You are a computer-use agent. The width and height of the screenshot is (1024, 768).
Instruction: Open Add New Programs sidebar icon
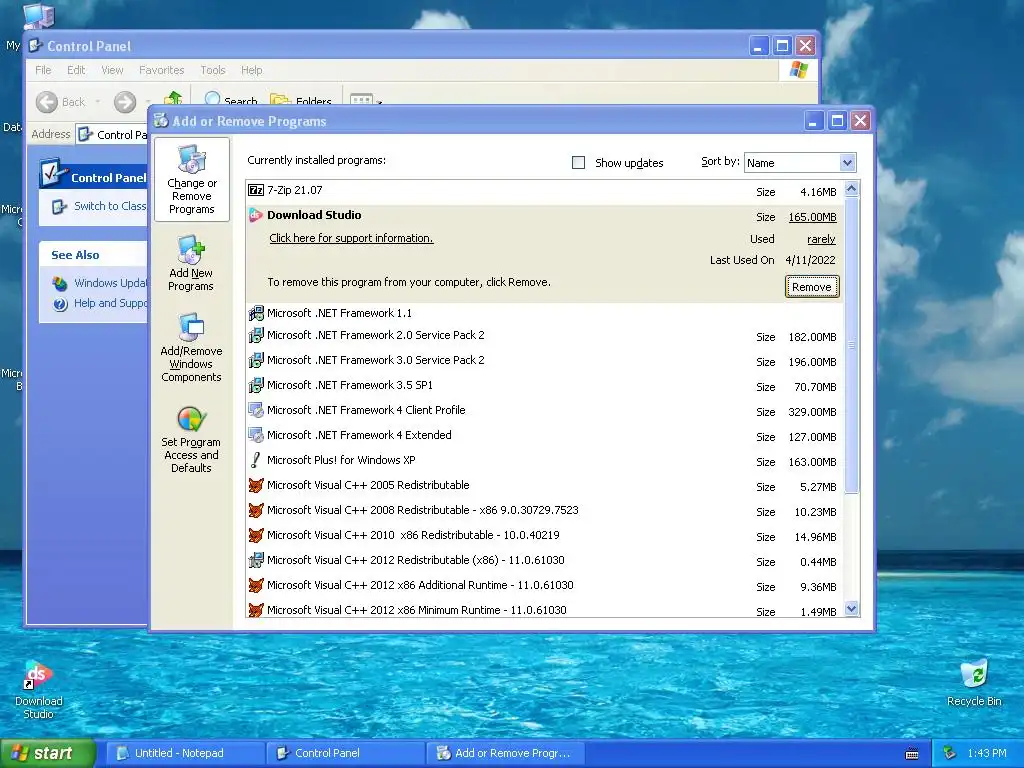pos(191,263)
